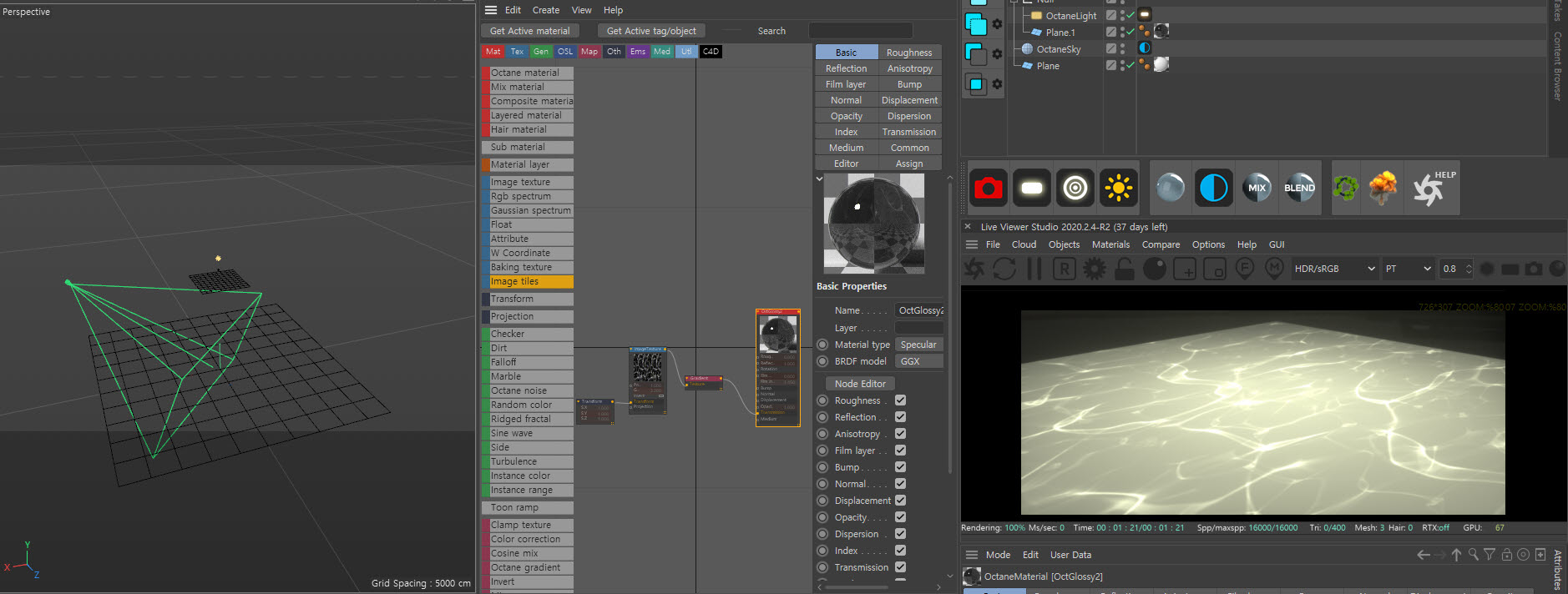The width and height of the screenshot is (1568, 594).
Task: Click the Octane area light icon
Action: click(1032, 188)
